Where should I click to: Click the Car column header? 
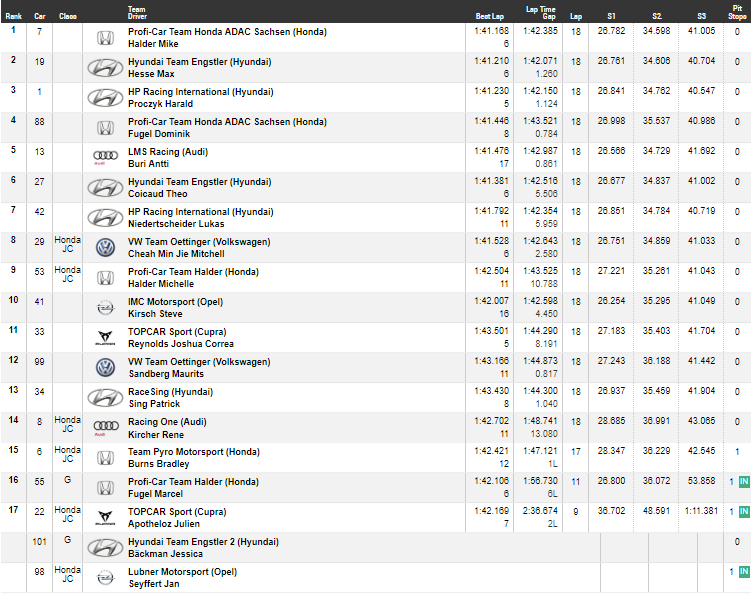pos(40,16)
